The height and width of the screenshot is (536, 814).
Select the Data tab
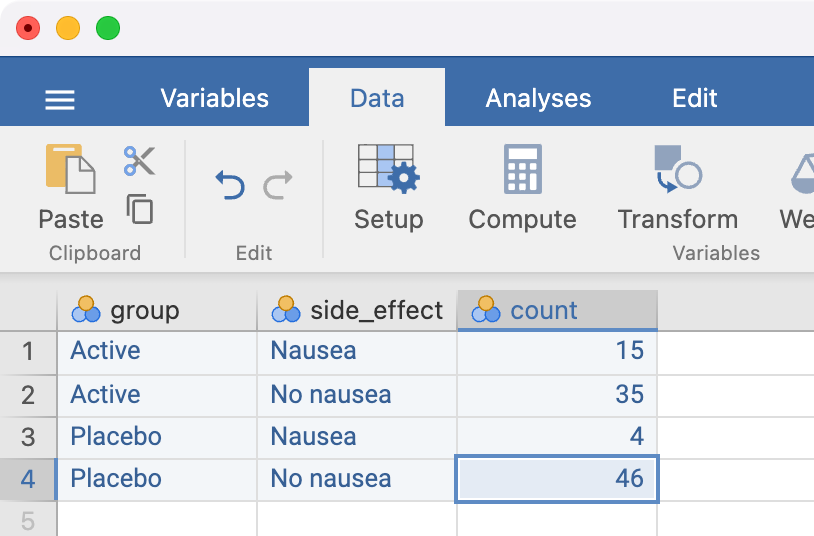point(377,98)
